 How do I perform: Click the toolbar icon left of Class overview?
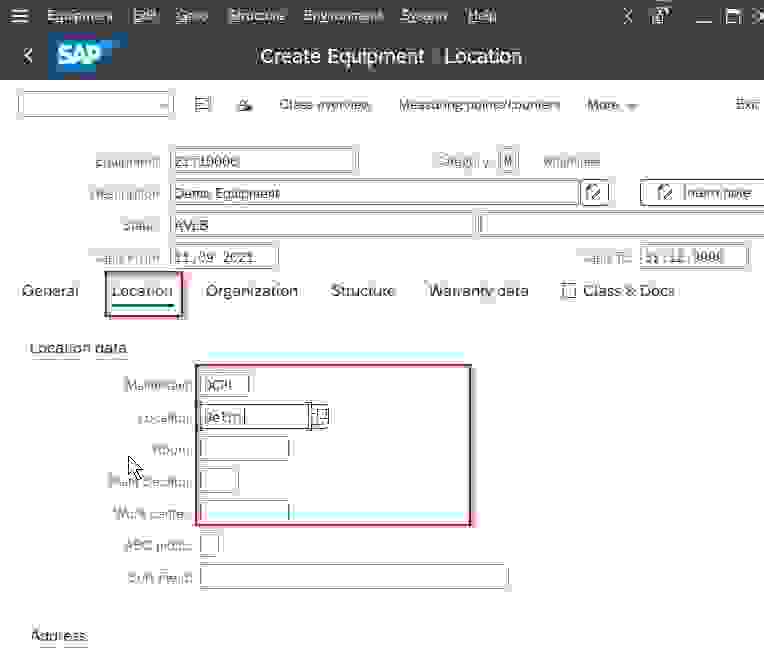(245, 104)
